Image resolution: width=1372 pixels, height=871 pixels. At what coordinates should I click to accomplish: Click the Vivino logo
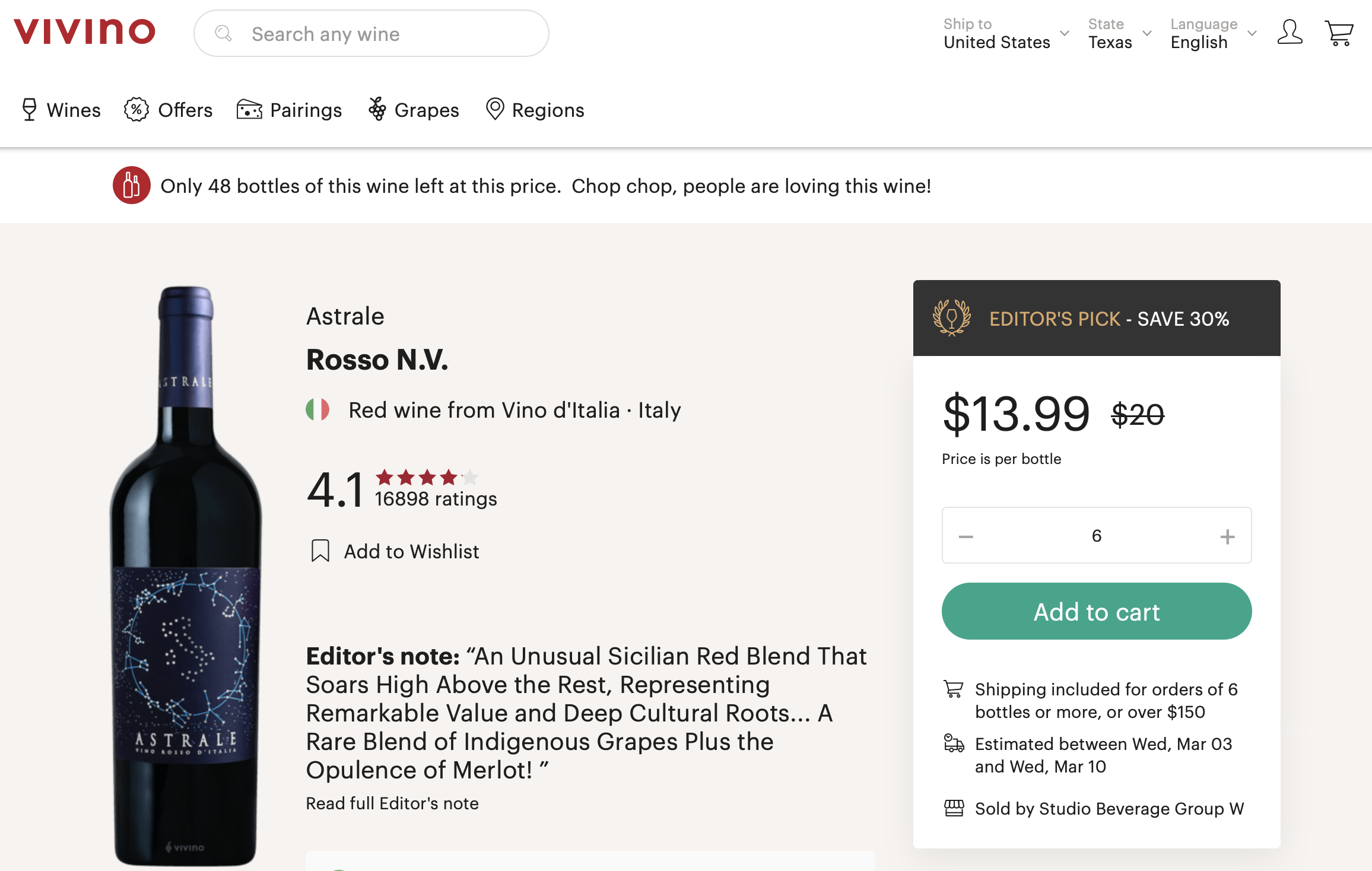click(84, 31)
